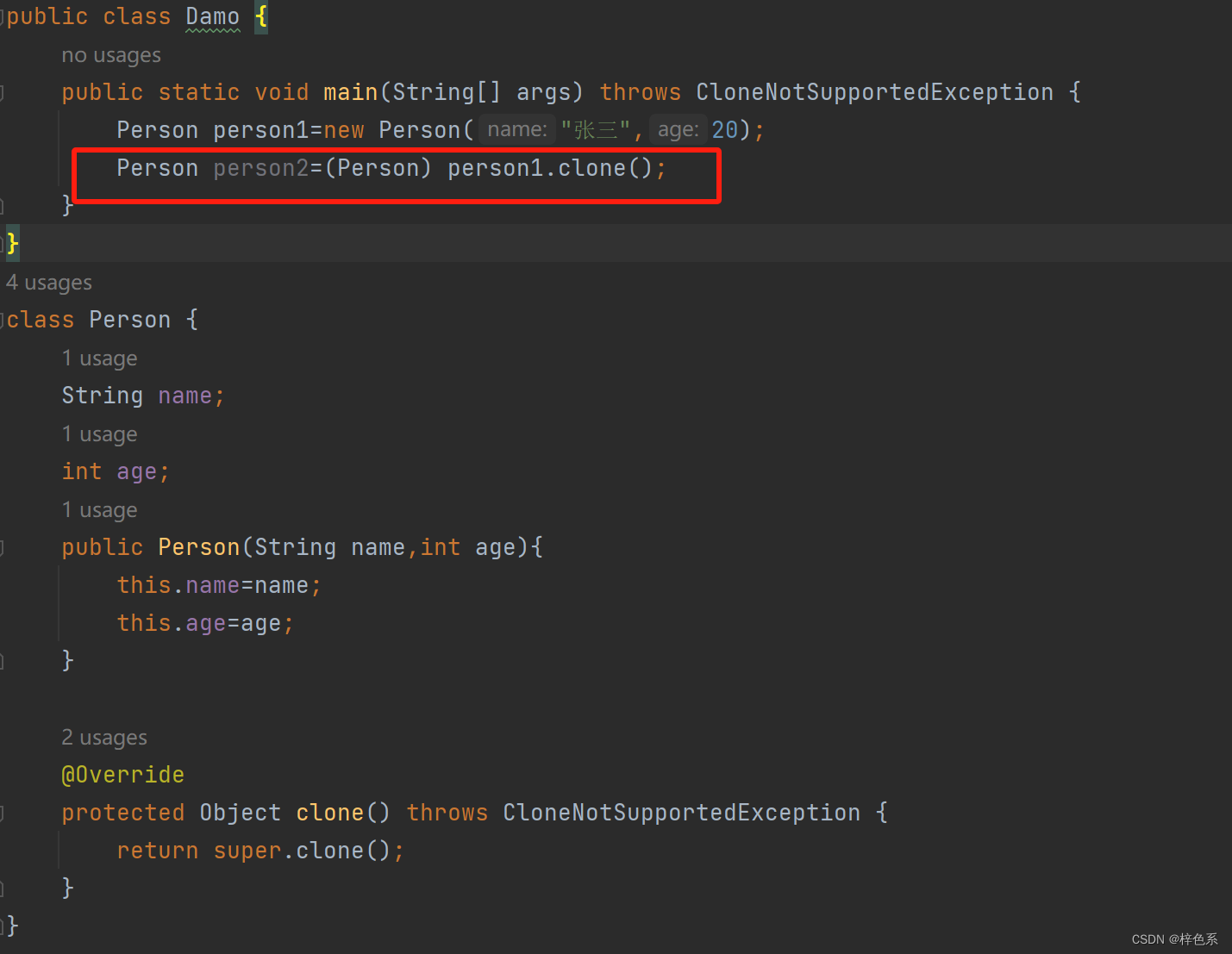
Task: Click the number literal 20
Action: [x=725, y=130]
